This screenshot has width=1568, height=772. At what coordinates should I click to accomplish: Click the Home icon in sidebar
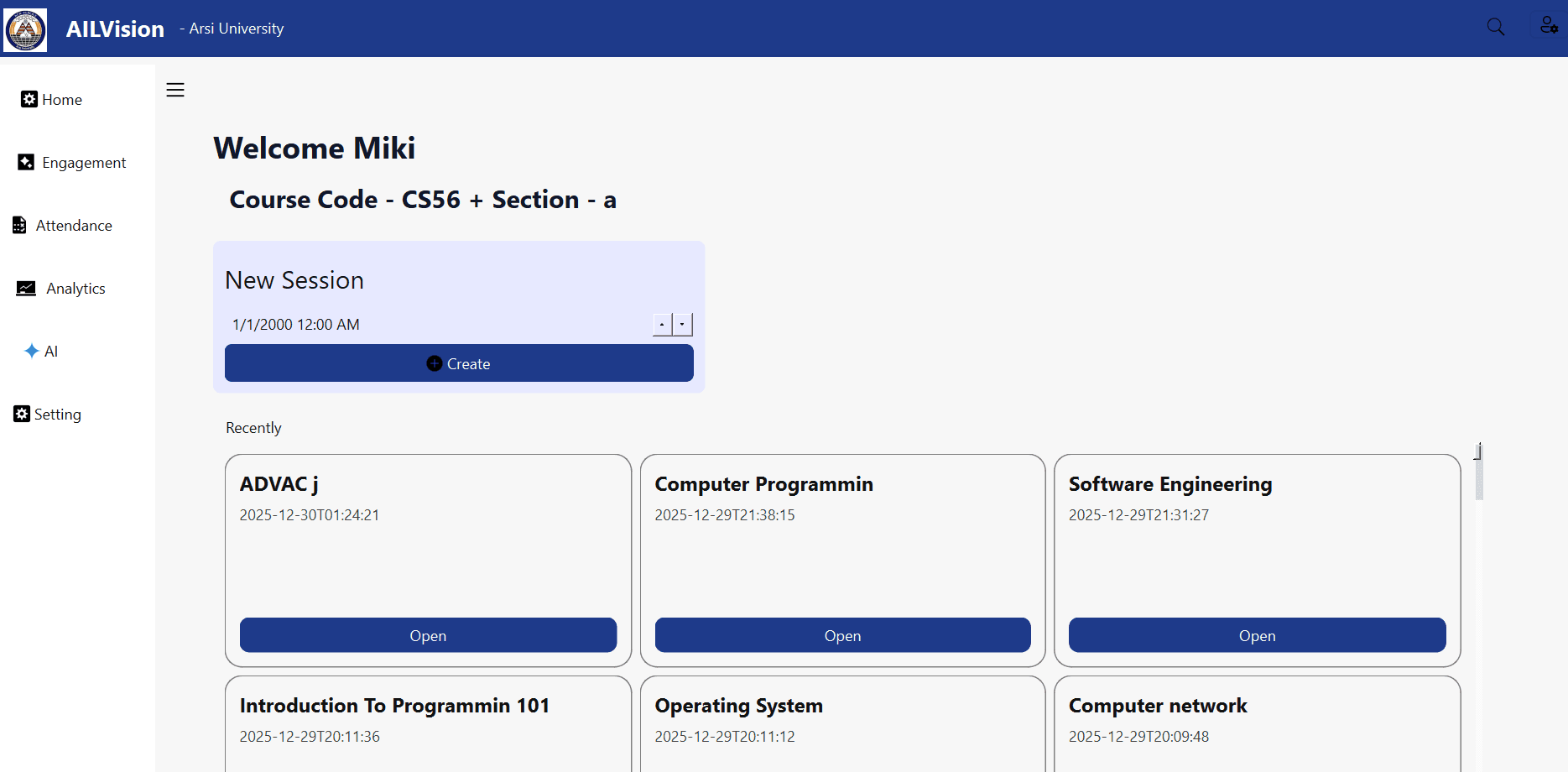29,99
